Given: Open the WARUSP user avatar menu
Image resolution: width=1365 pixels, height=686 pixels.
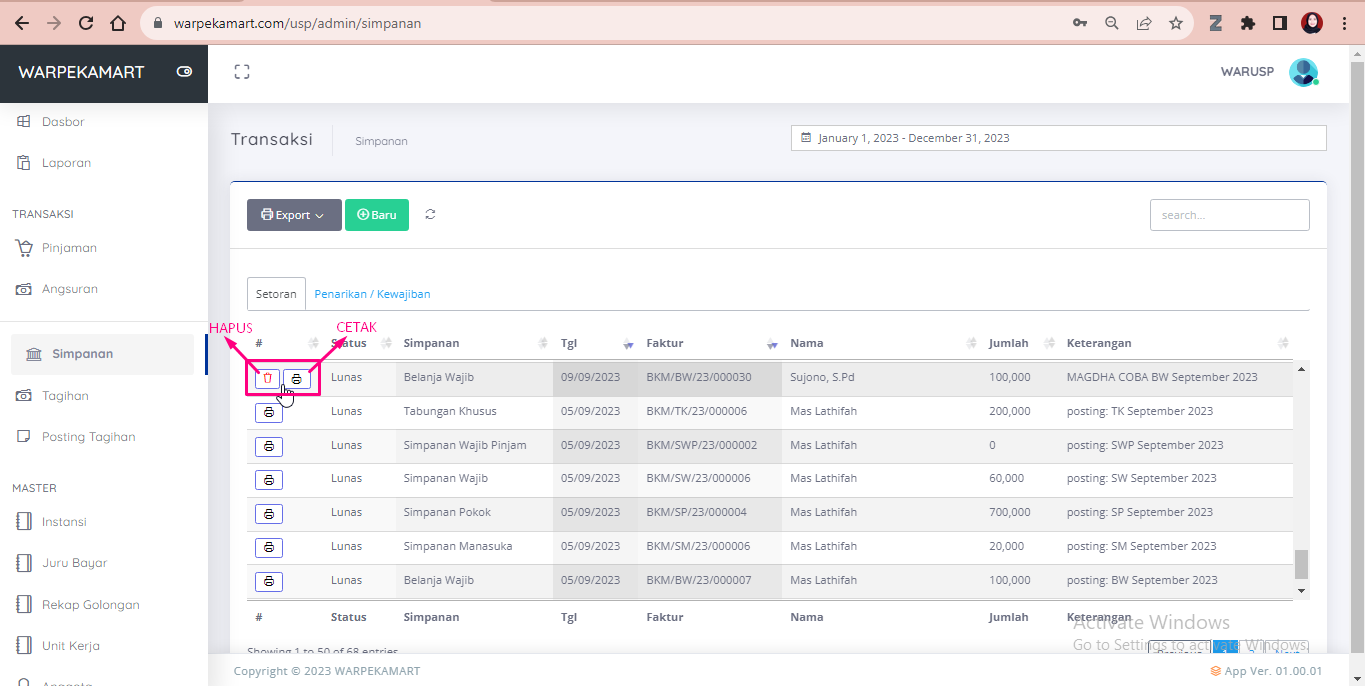Looking at the screenshot, I should click(x=1303, y=72).
